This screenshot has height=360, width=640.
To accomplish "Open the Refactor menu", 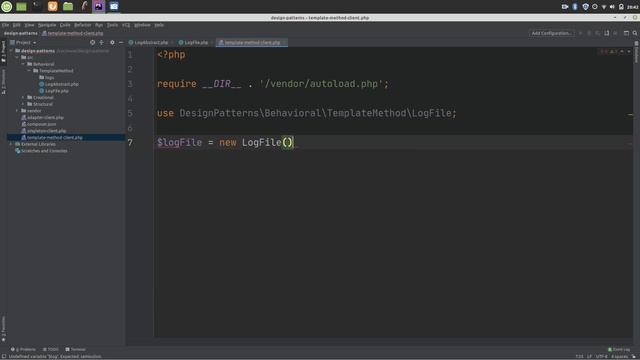I will 82,25.
